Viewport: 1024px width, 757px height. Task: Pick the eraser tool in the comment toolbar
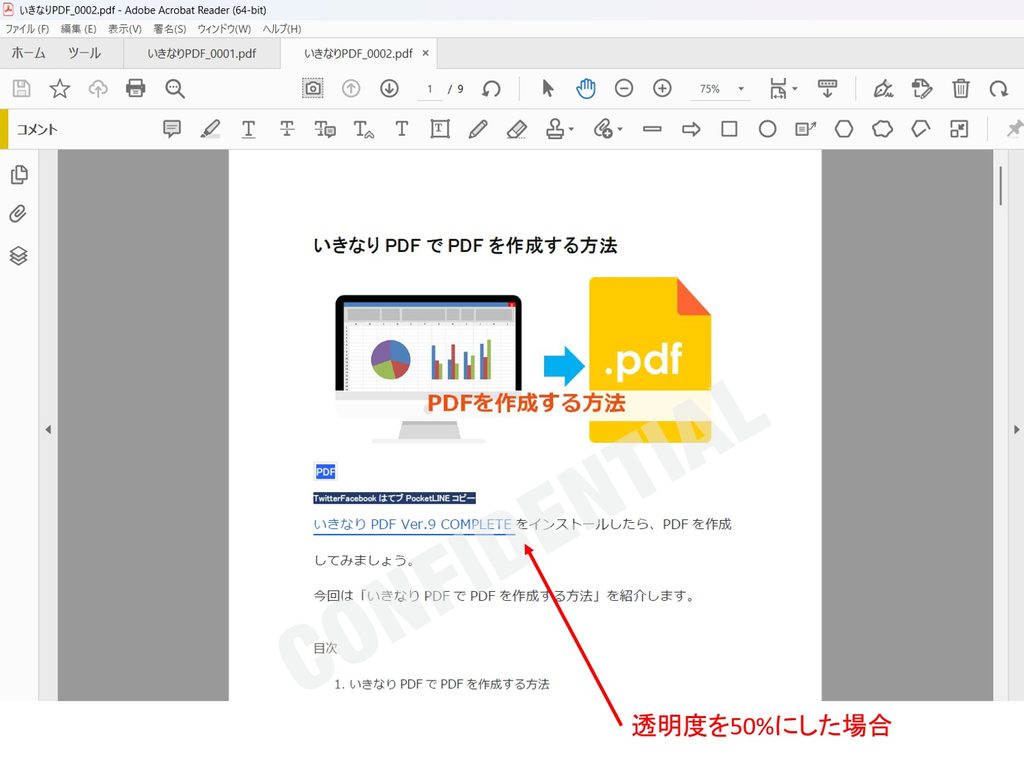coord(517,129)
